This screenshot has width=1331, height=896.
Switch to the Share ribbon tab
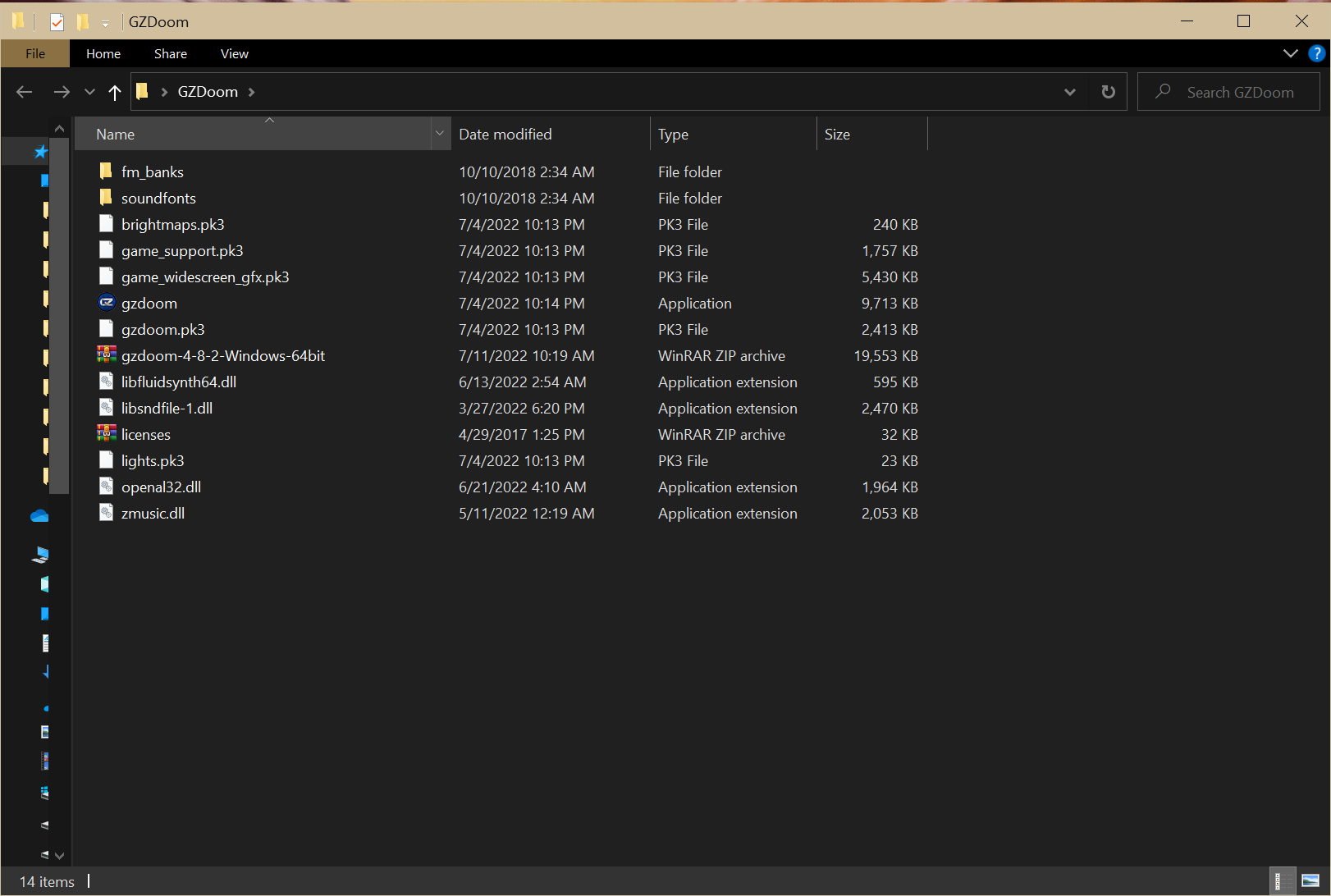click(x=171, y=53)
